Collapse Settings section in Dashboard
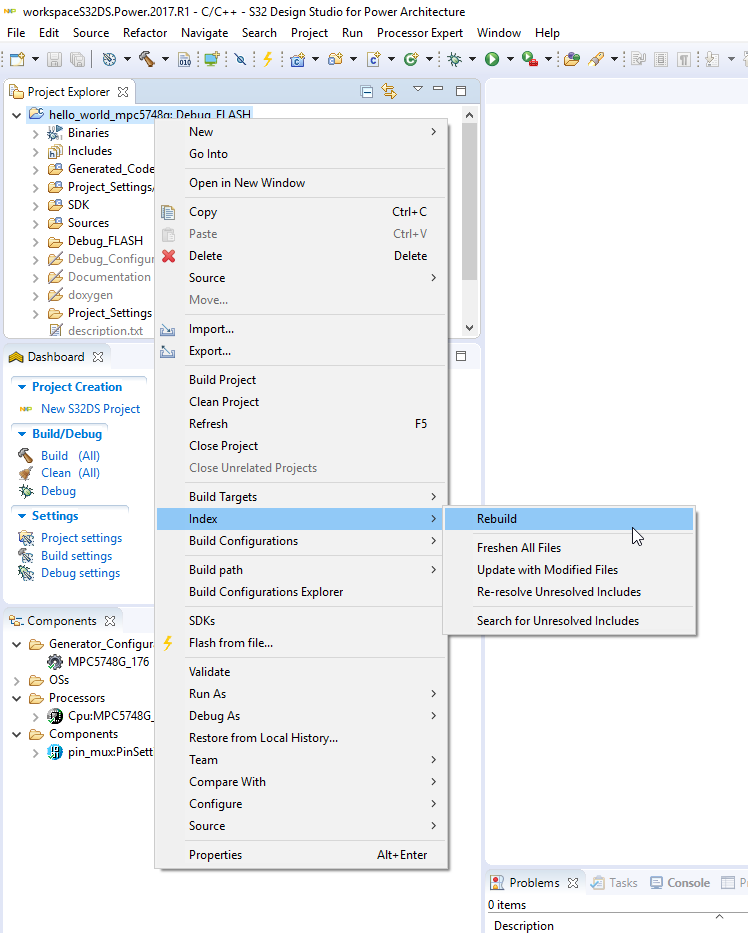Screen dimensions: 748x933 [22, 516]
